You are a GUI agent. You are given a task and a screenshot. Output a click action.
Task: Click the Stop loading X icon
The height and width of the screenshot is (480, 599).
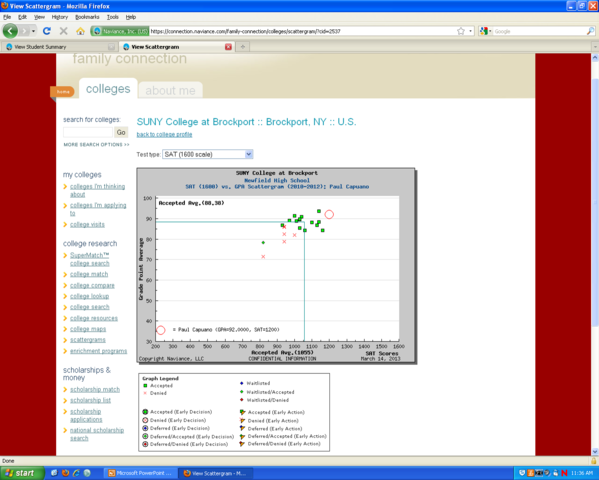[63, 31]
